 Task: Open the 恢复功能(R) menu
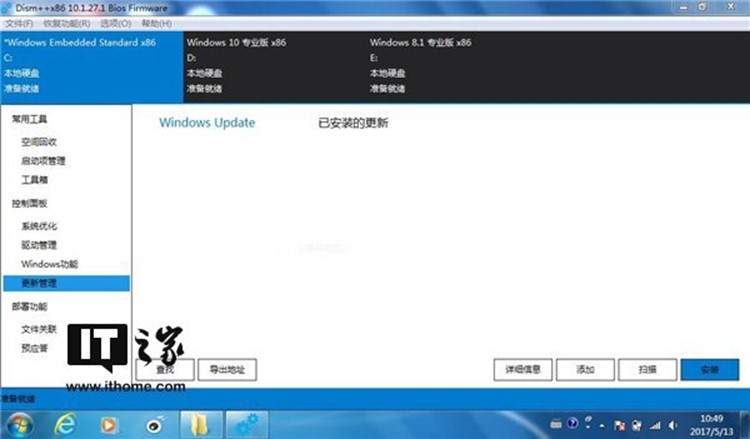pyautogui.click(x=67, y=23)
